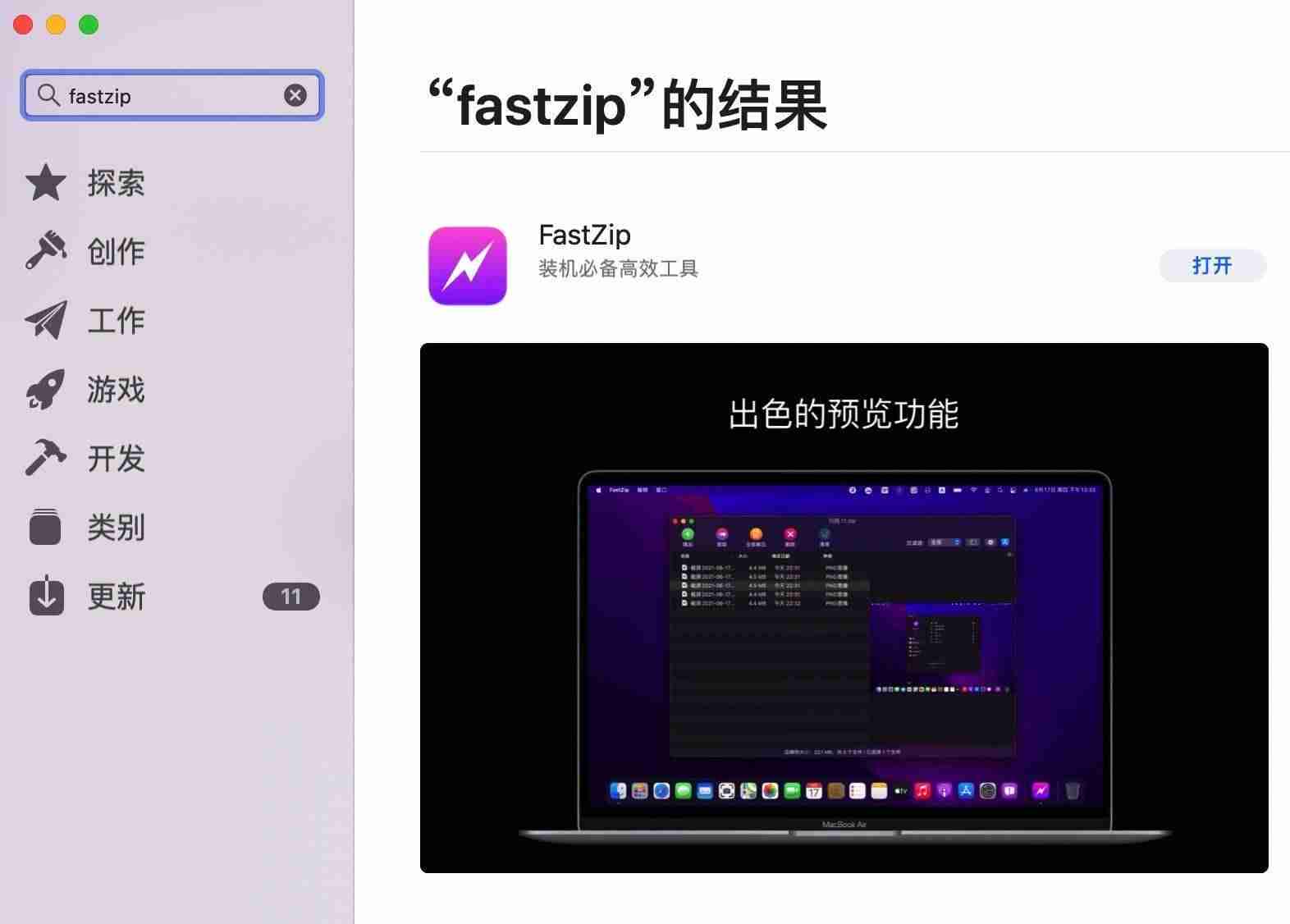Click the 类别 stack icon
The width and height of the screenshot is (1290, 924).
click(x=45, y=527)
